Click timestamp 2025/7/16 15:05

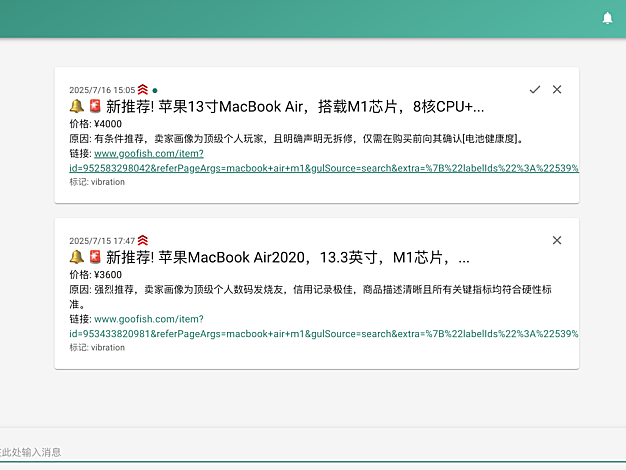pyautogui.click(x=102, y=90)
